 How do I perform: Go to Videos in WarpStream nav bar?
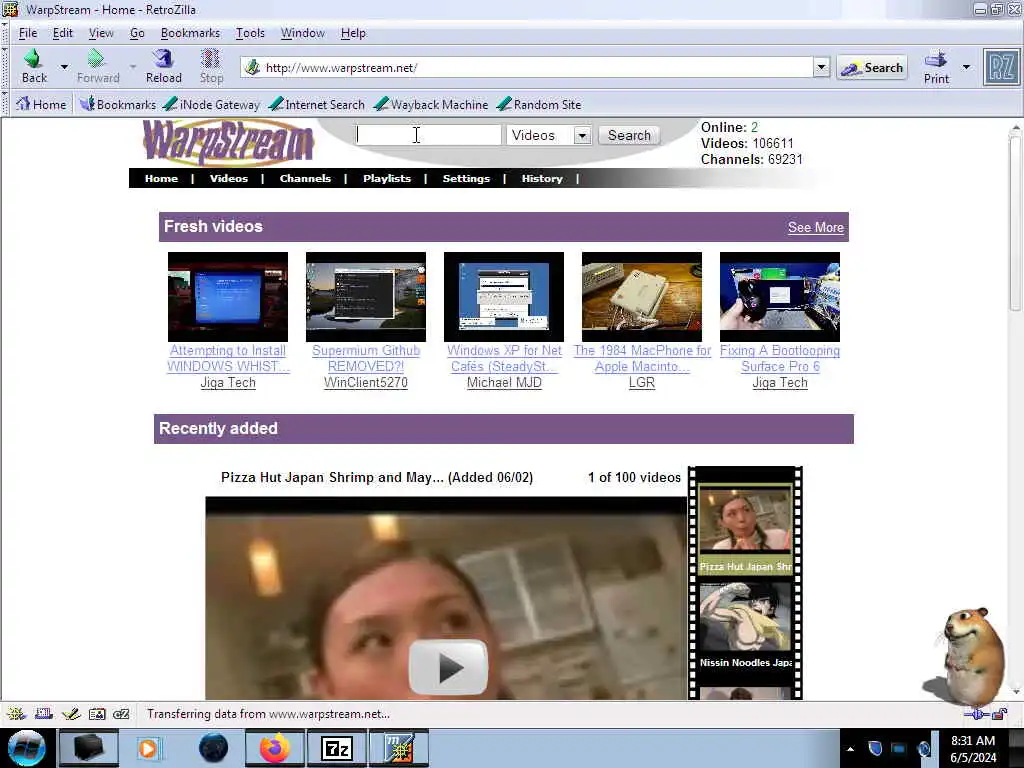[x=229, y=178]
